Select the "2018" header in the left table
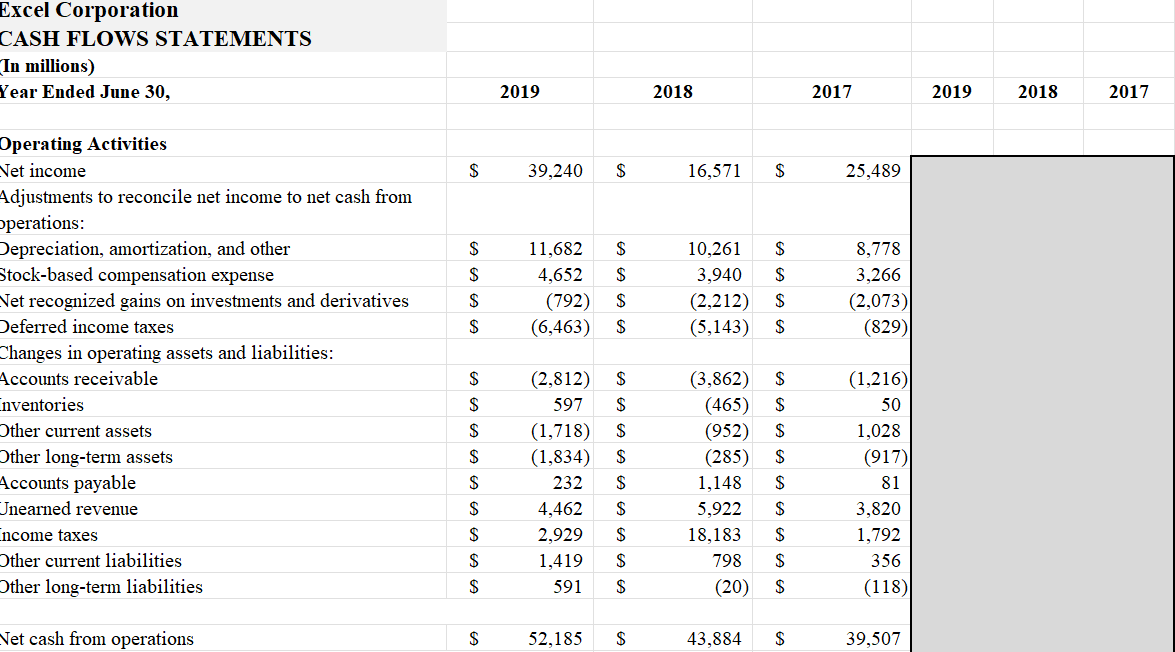1175x652 pixels. tap(672, 91)
